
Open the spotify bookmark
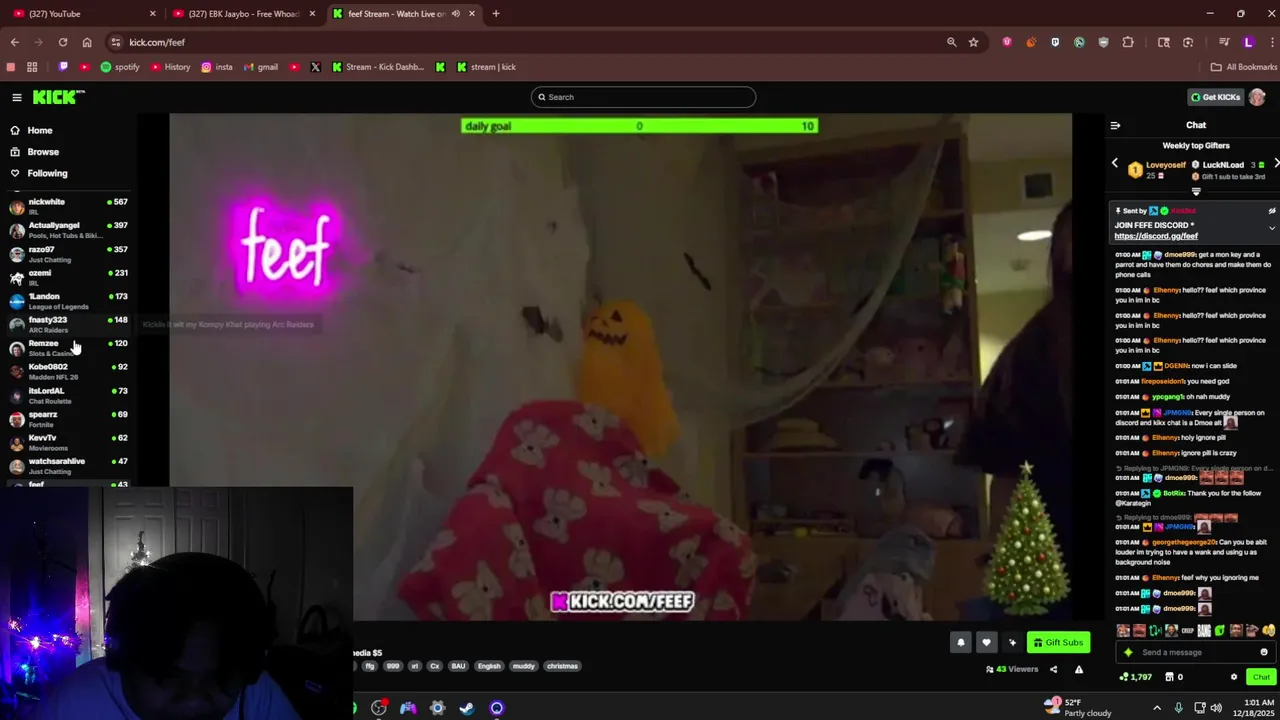(x=120, y=67)
